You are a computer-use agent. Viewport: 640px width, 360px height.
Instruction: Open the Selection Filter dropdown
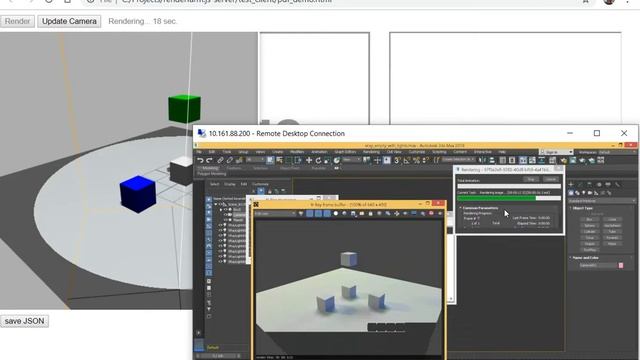[256, 160]
